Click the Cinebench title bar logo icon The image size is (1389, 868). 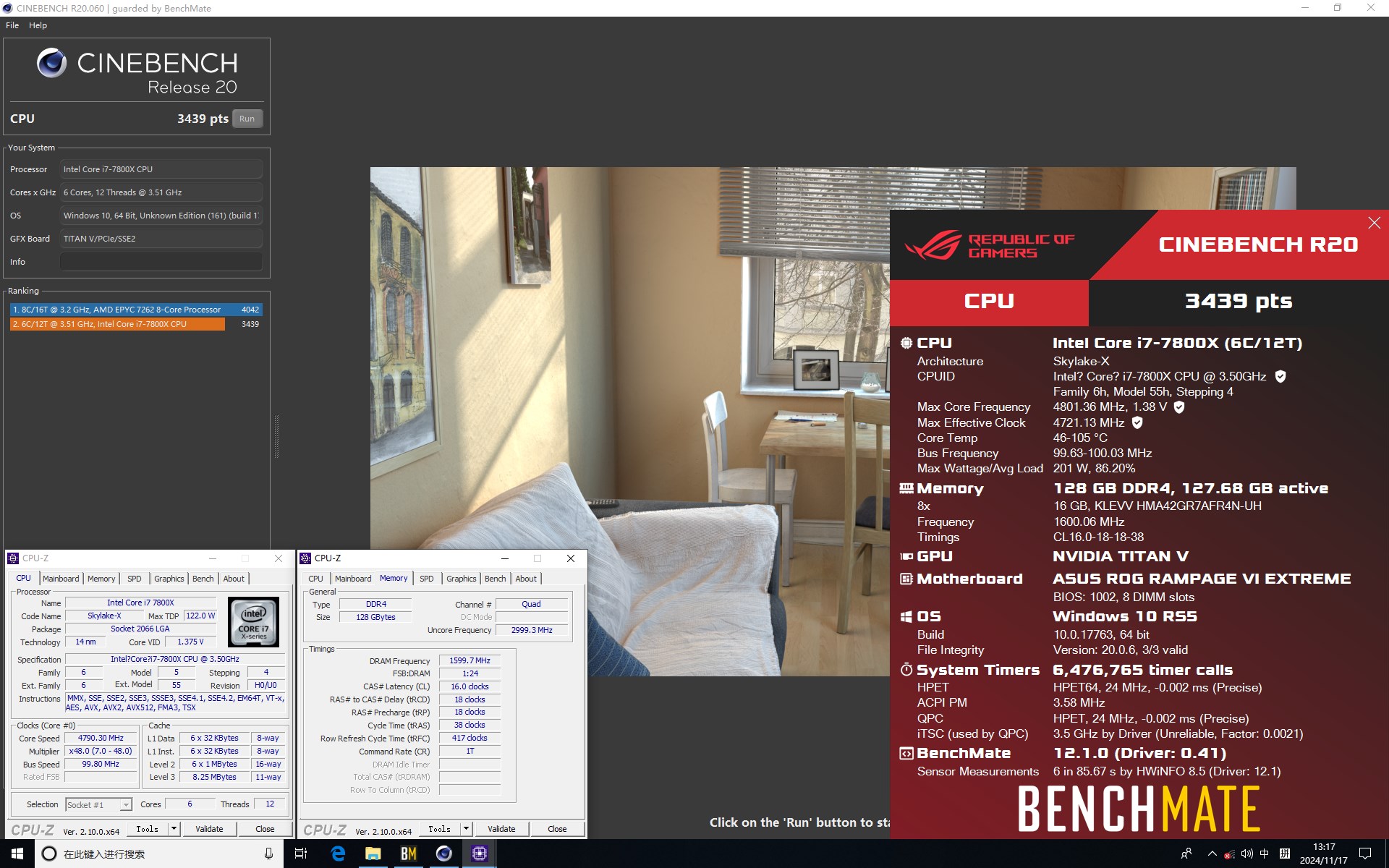tap(8, 8)
